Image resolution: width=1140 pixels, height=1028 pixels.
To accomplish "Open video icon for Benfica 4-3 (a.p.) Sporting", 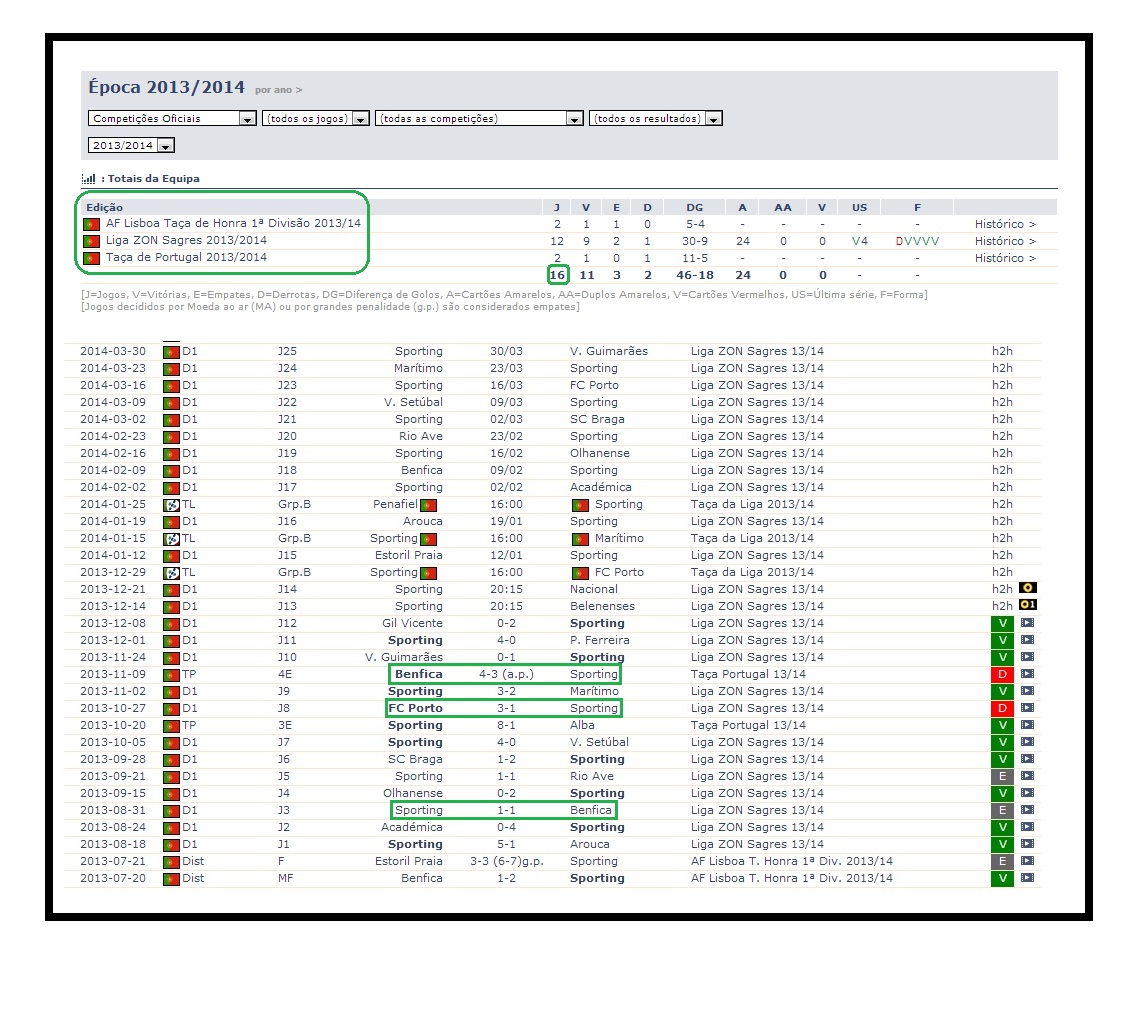I will pyautogui.click(x=1027, y=674).
